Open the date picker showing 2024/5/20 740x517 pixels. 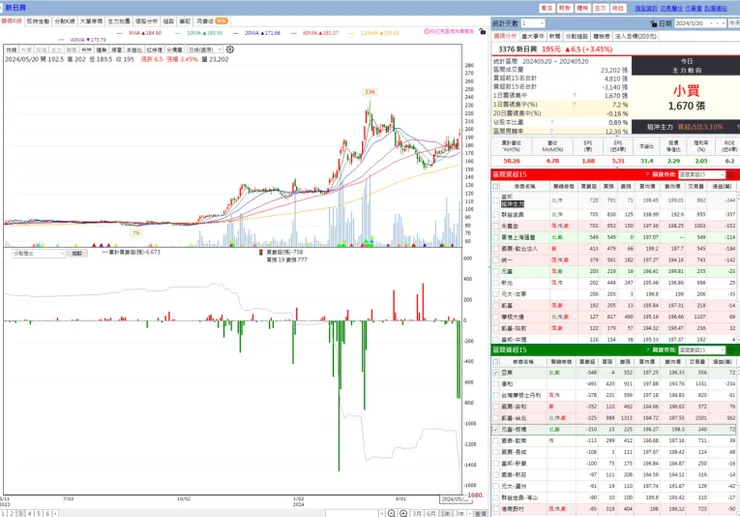coord(700,23)
